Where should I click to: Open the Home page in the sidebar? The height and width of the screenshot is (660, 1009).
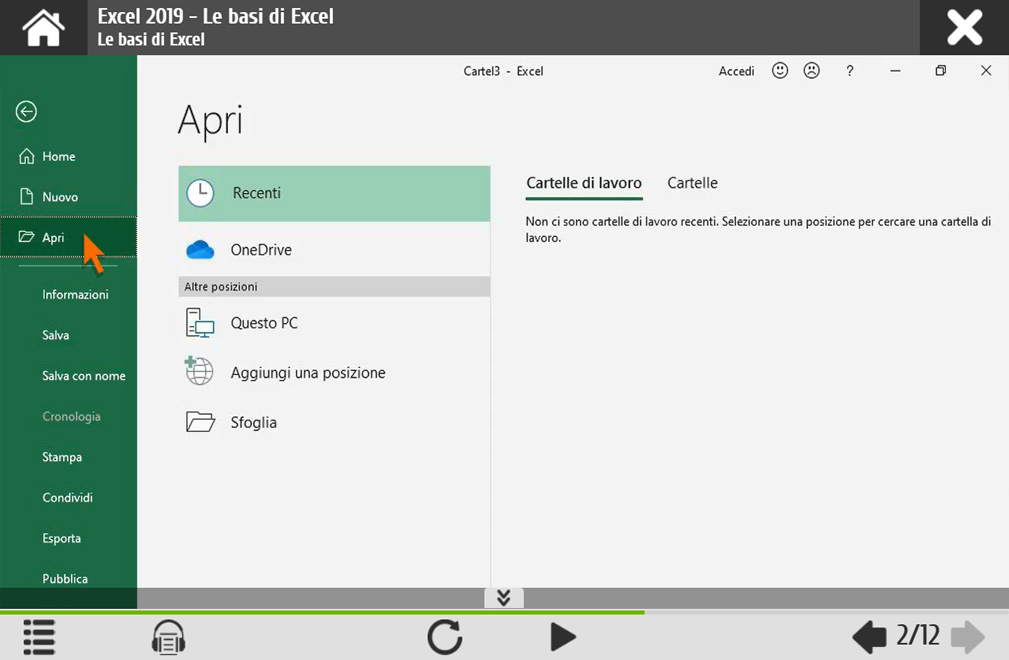pos(68,156)
